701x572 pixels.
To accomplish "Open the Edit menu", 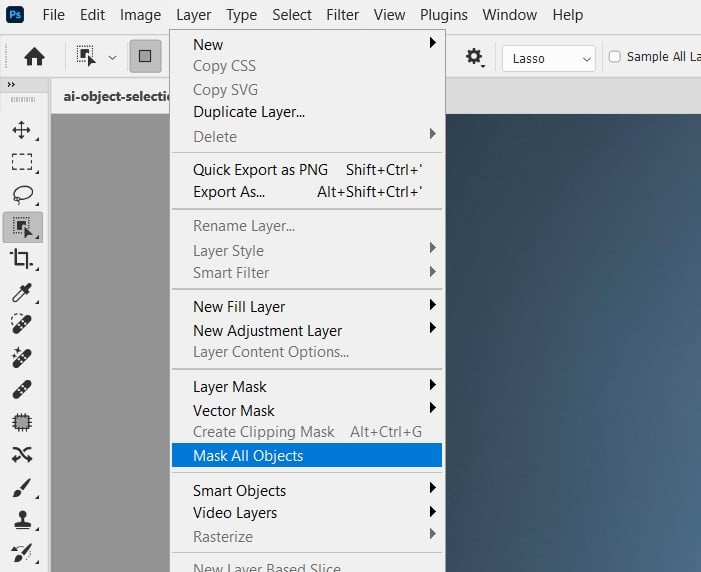I will pyautogui.click(x=93, y=15).
